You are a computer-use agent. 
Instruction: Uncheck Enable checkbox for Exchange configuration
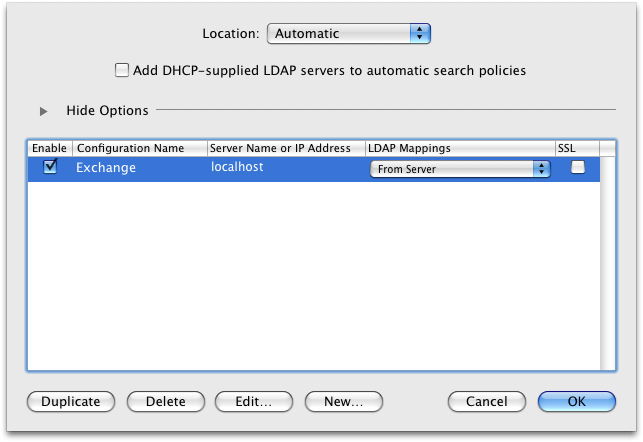coord(49,168)
